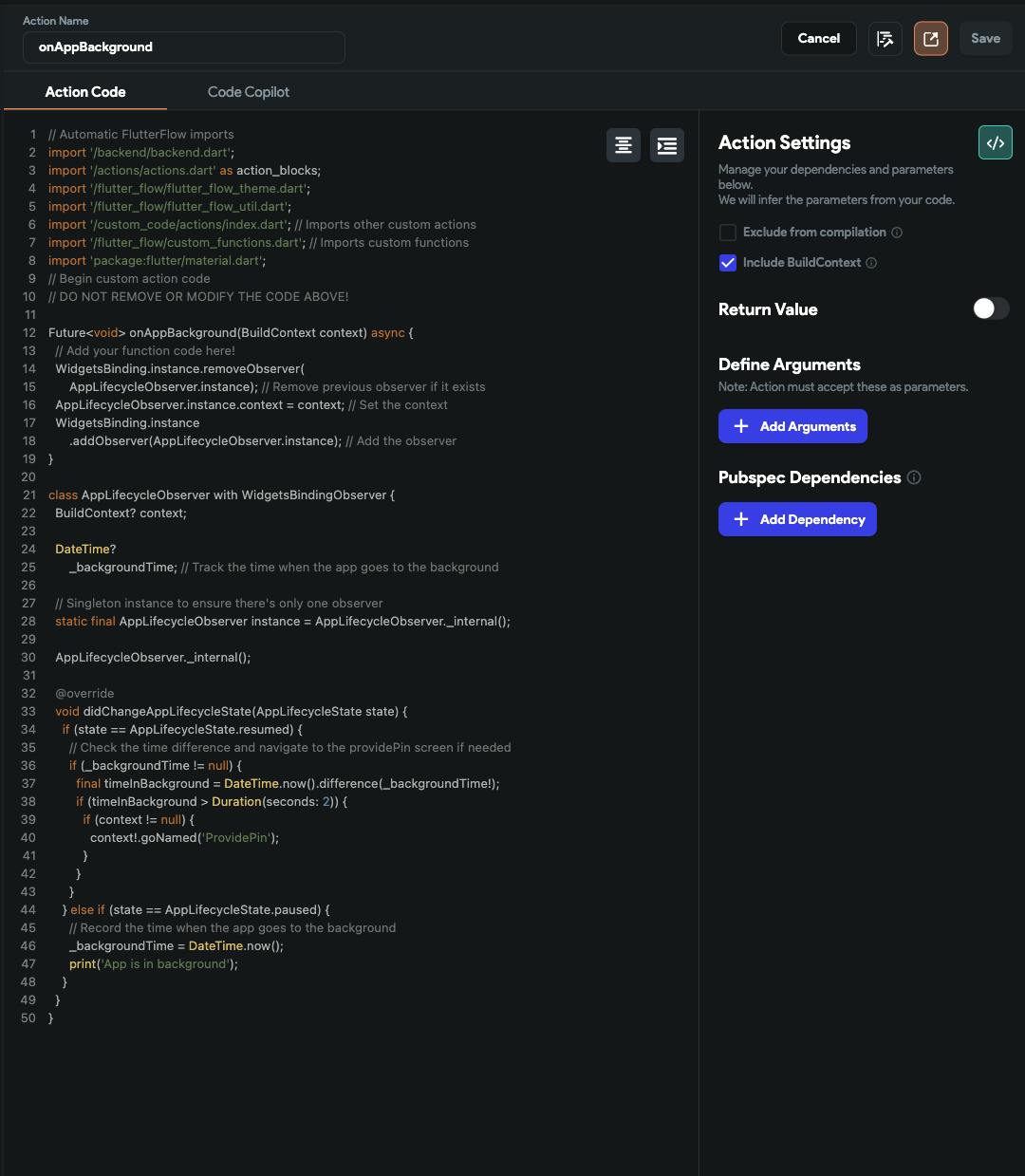Click info icon beside Exclude from compilation
The width and height of the screenshot is (1025, 1176).
tap(897, 233)
